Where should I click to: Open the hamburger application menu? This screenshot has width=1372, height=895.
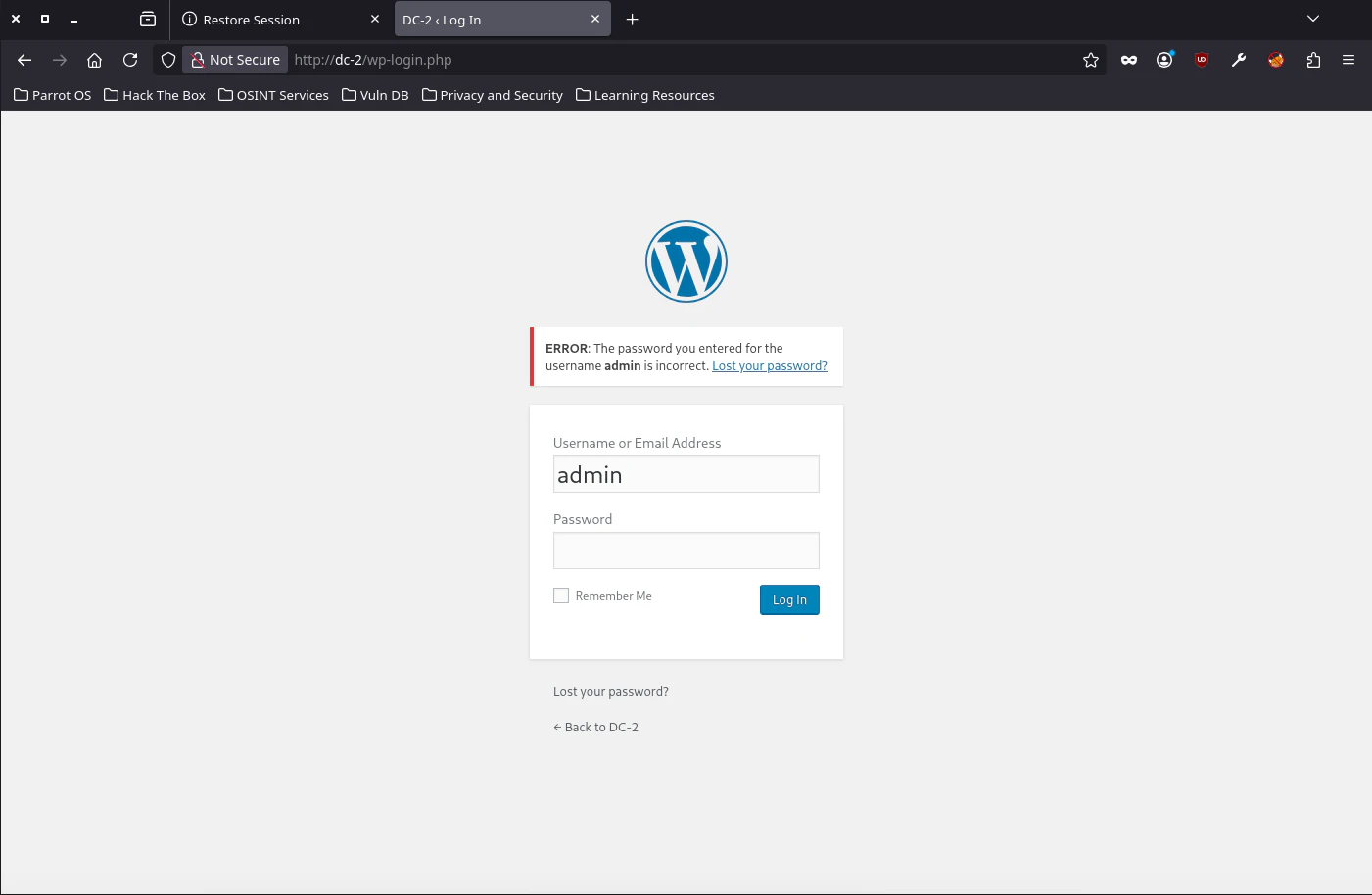1348,60
